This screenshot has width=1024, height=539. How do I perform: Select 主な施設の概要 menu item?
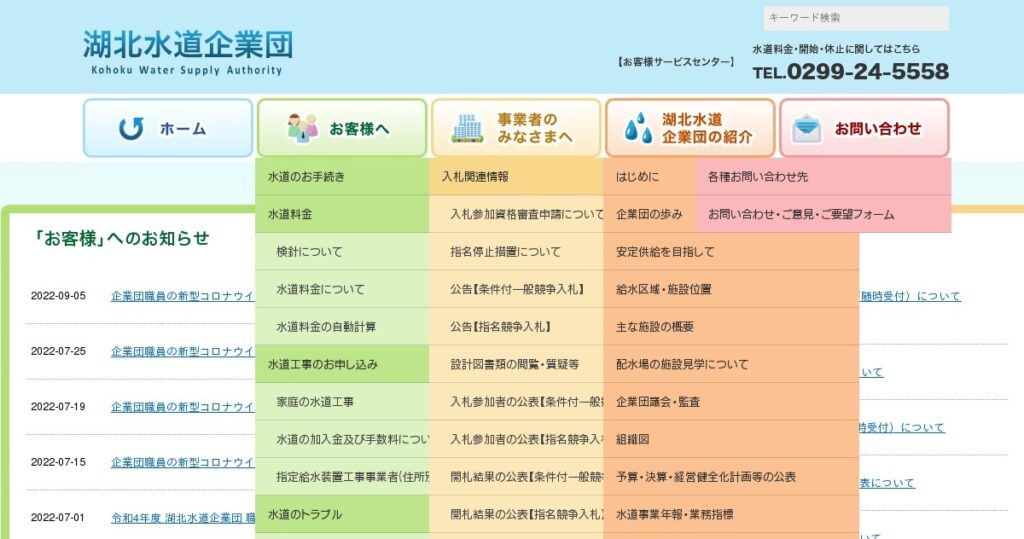[x=731, y=327]
